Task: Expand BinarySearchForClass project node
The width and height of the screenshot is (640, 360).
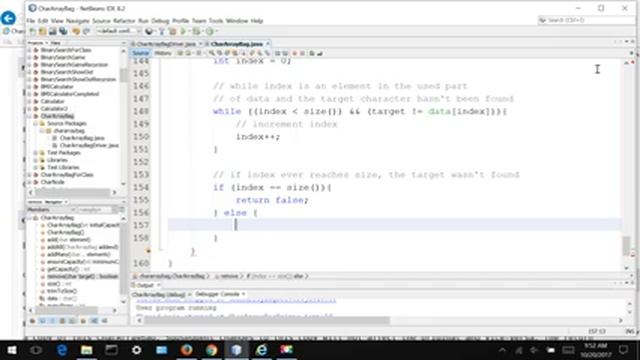Action: (29, 50)
